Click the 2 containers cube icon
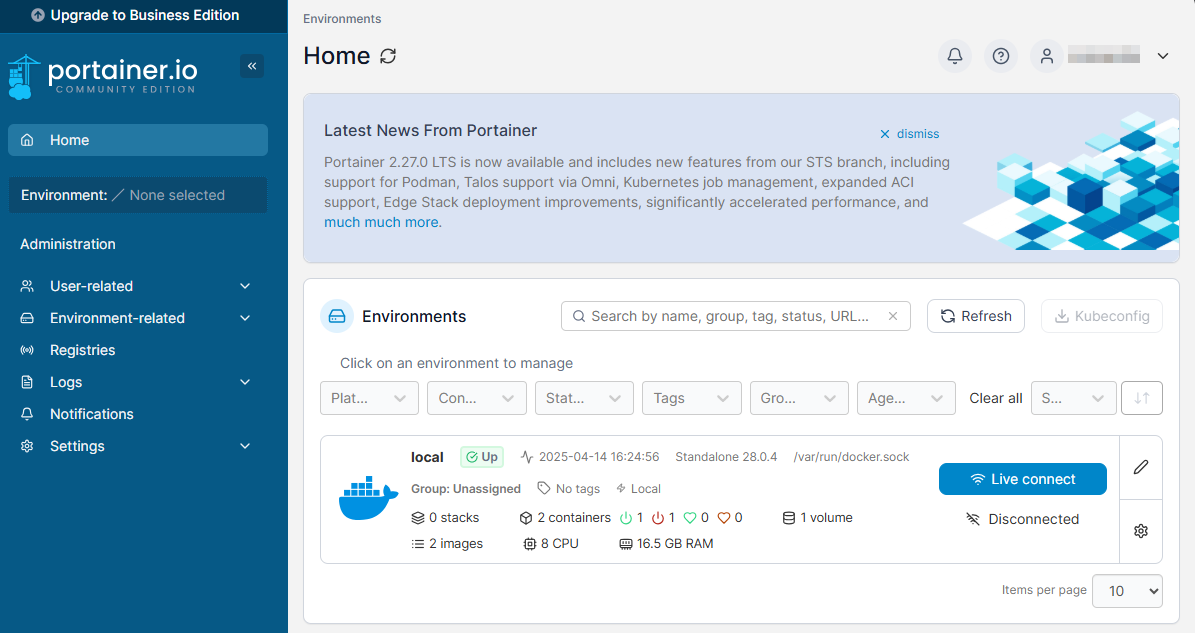Screen dimensions: 1195x633 [x=526, y=518]
